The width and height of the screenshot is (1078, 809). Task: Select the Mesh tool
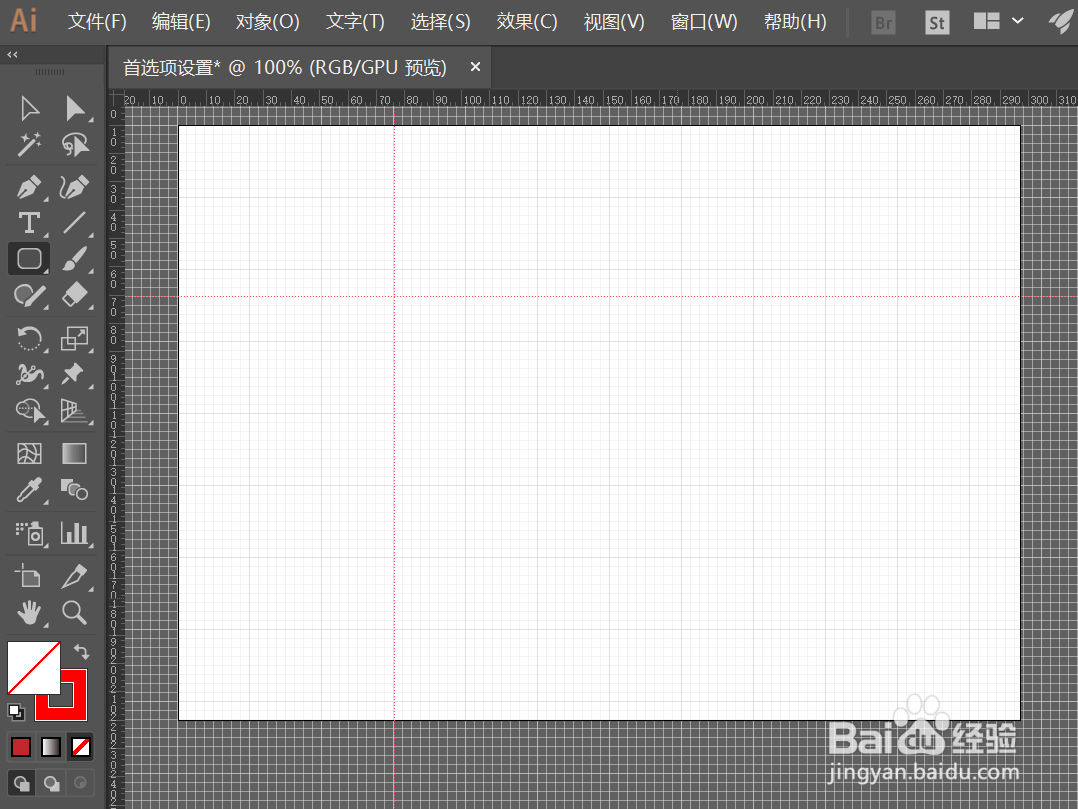click(x=29, y=454)
